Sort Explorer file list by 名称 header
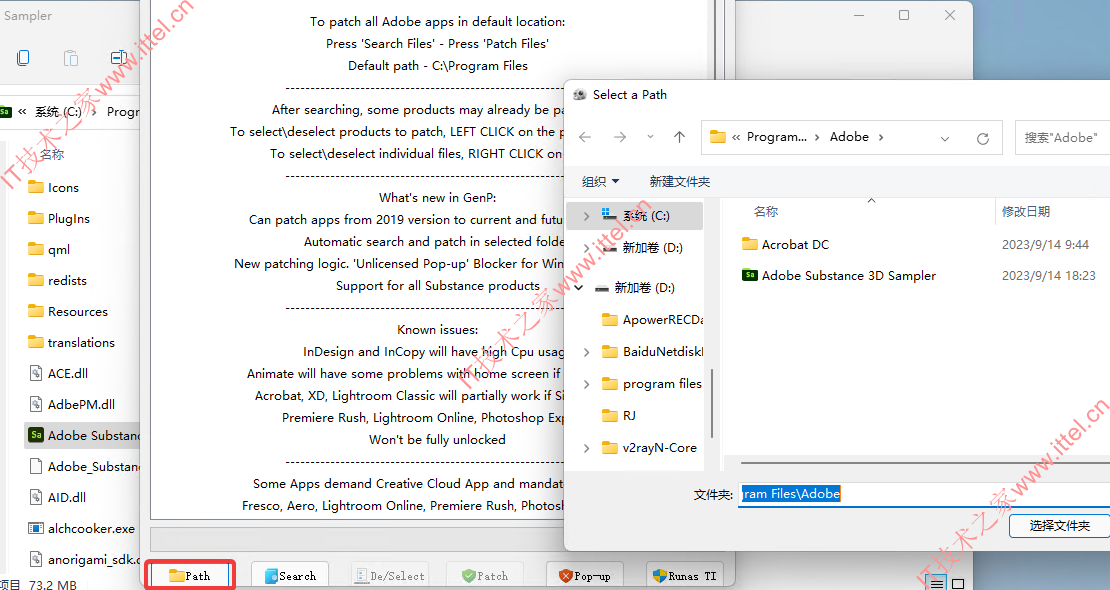The height and width of the screenshot is (590, 1110). tap(52, 154)
